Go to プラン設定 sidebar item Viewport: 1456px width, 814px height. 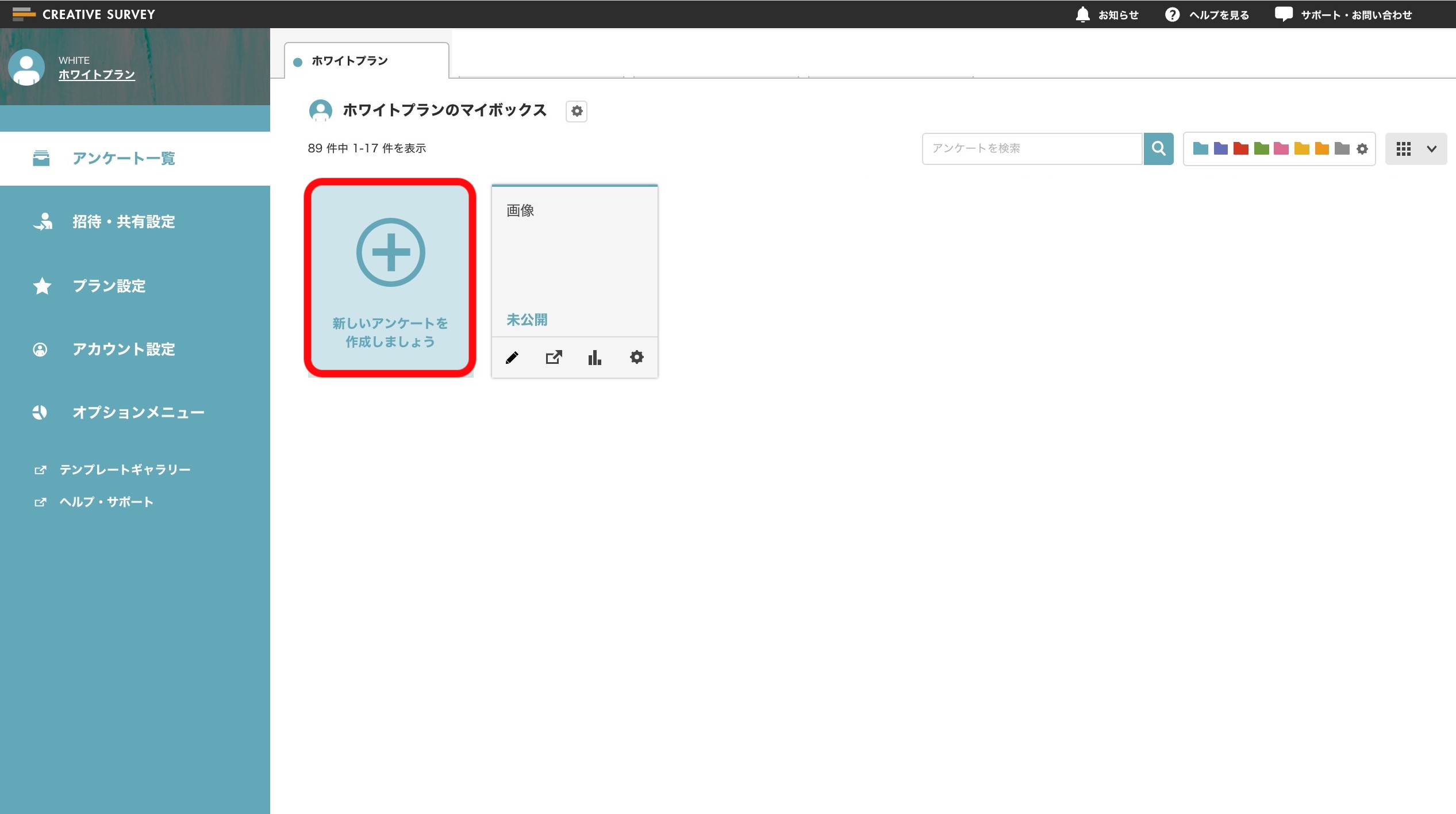tap(109, 286)
